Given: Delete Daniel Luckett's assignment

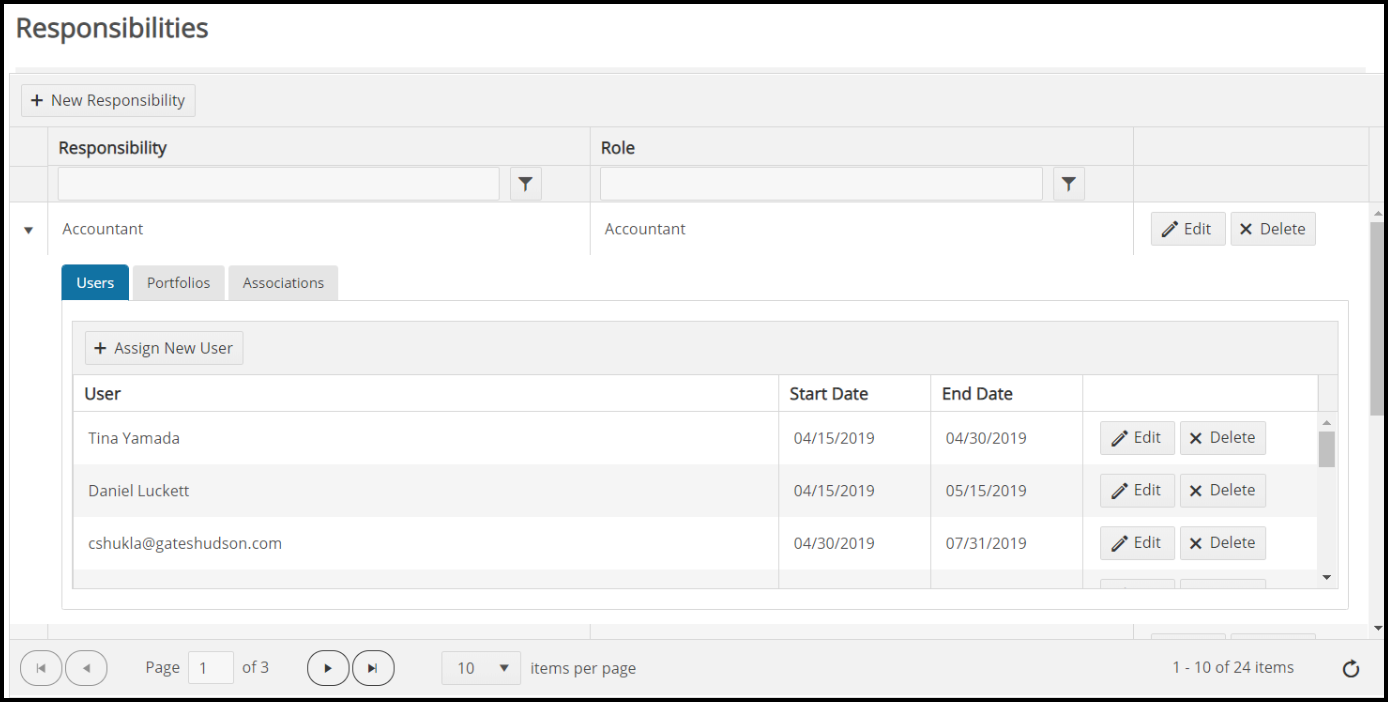Looking at the screenshot, I should tap(1223, 490).
